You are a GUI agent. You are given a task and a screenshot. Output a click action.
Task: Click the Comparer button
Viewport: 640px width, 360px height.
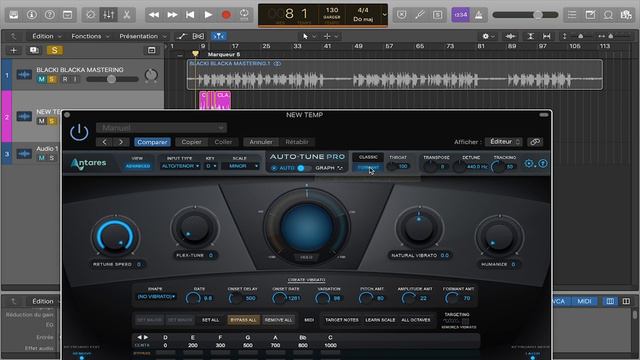(152, 142)
